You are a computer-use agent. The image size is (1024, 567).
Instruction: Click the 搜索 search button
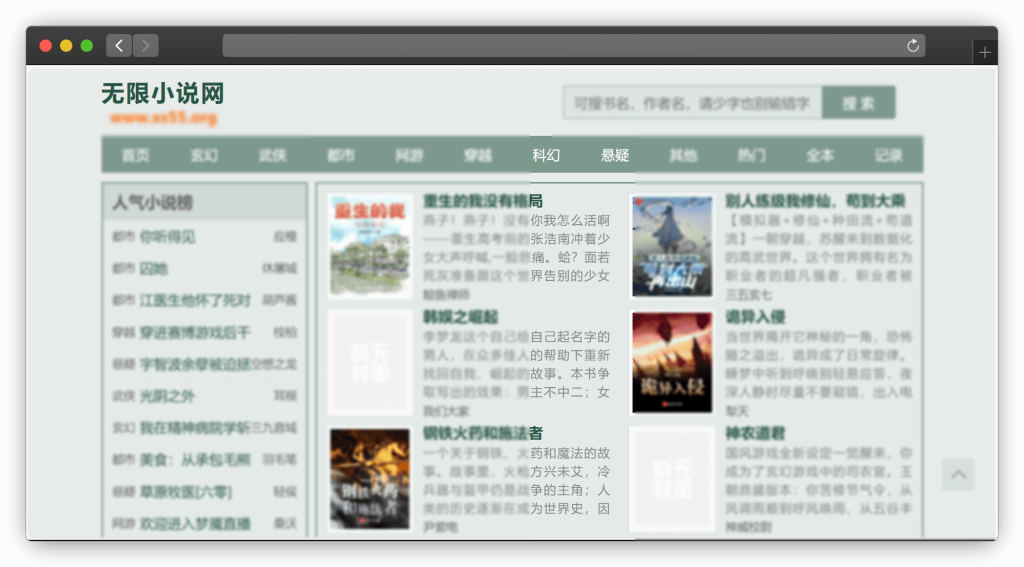tap(858, 103)
